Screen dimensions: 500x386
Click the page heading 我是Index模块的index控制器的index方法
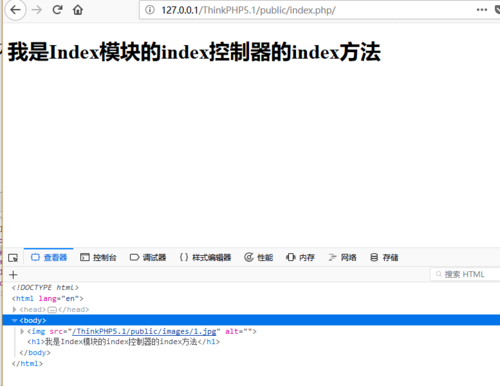coord(194,52)
